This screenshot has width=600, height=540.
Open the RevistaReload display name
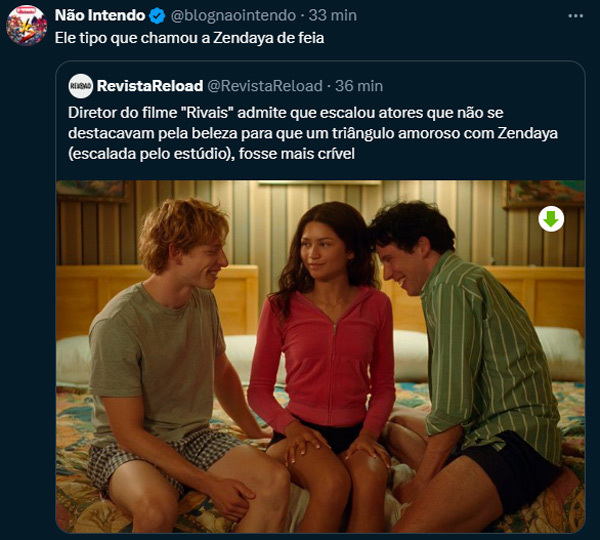tap(150, 86)
